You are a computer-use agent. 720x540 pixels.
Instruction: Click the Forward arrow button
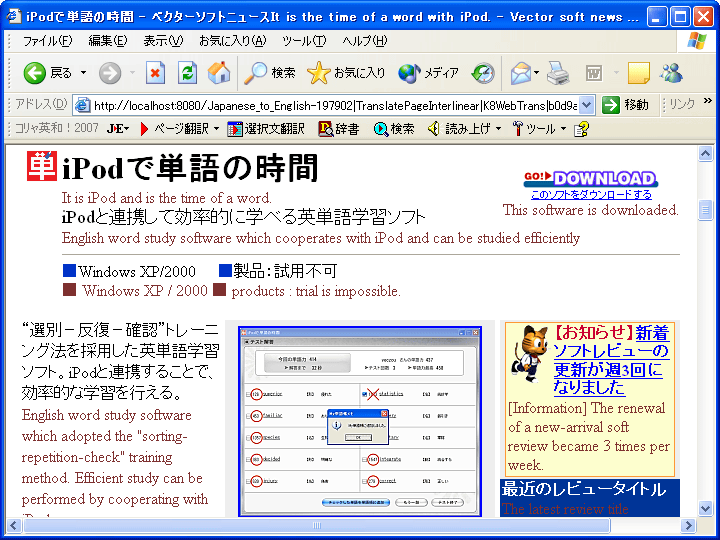click(x=110, y=73)
